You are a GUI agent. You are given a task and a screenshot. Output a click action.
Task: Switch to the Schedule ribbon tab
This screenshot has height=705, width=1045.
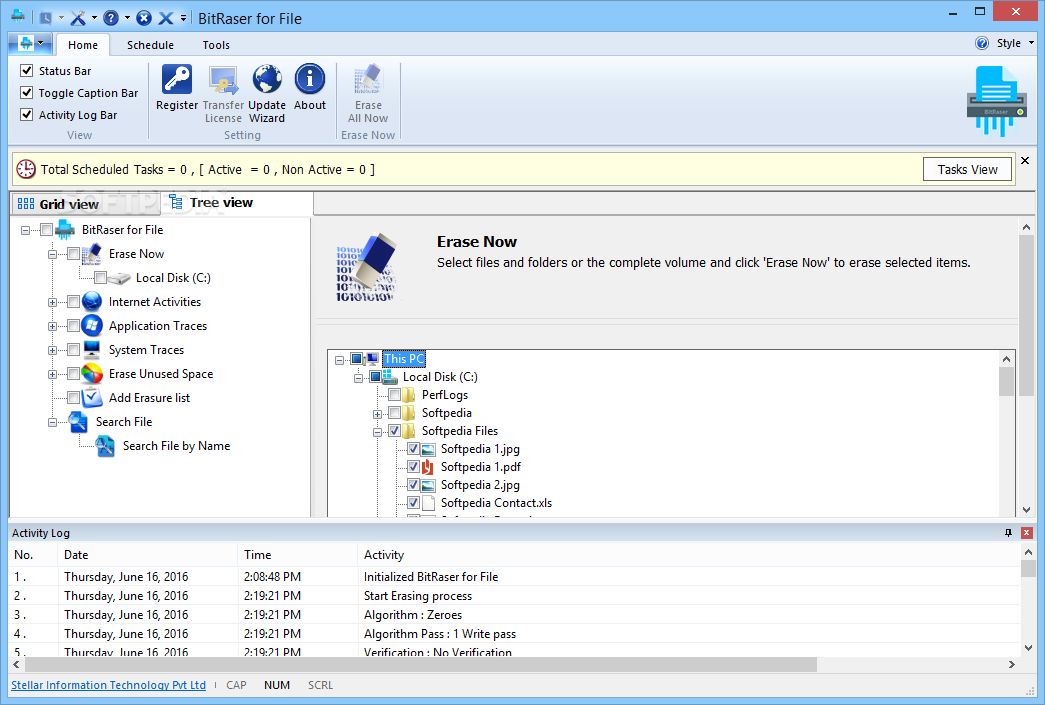[150, 45]
